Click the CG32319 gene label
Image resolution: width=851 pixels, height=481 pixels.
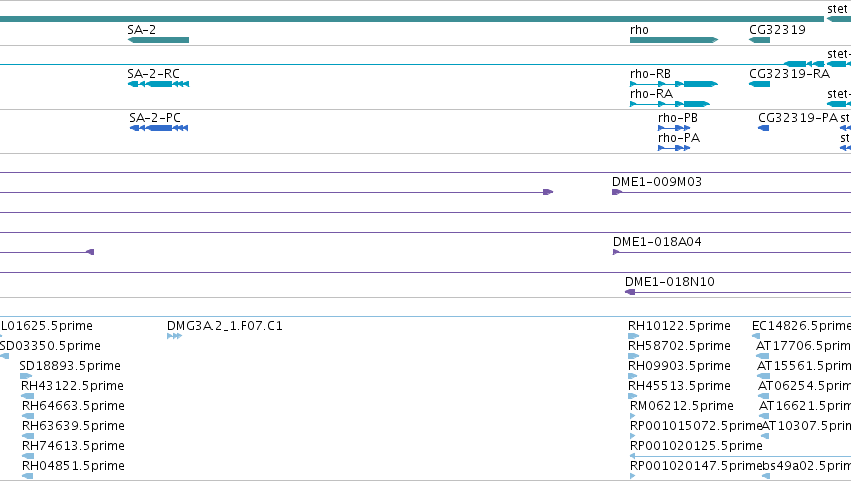click(777, 30)
